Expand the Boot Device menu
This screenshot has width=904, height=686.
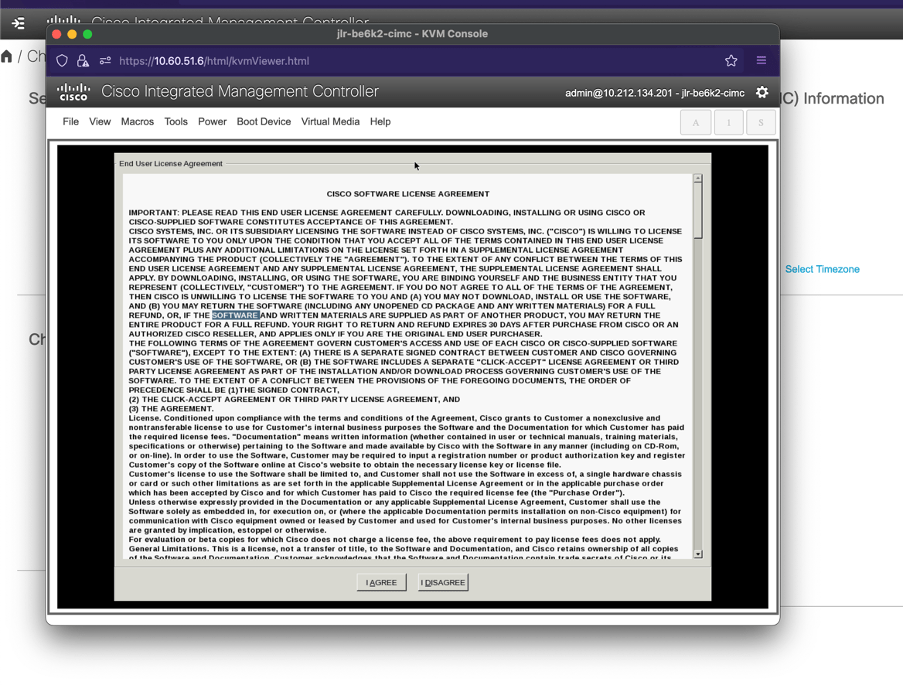(264, 122)
